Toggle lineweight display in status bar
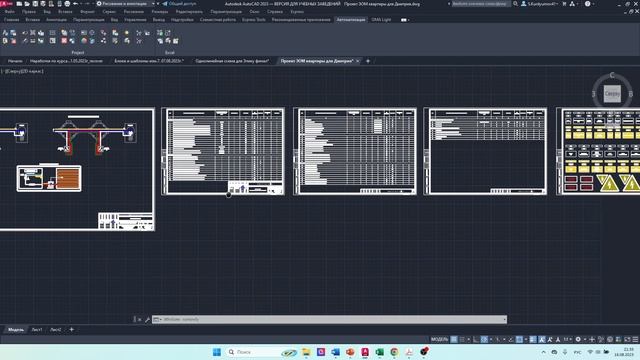The image size is (640, 360). 532,339
